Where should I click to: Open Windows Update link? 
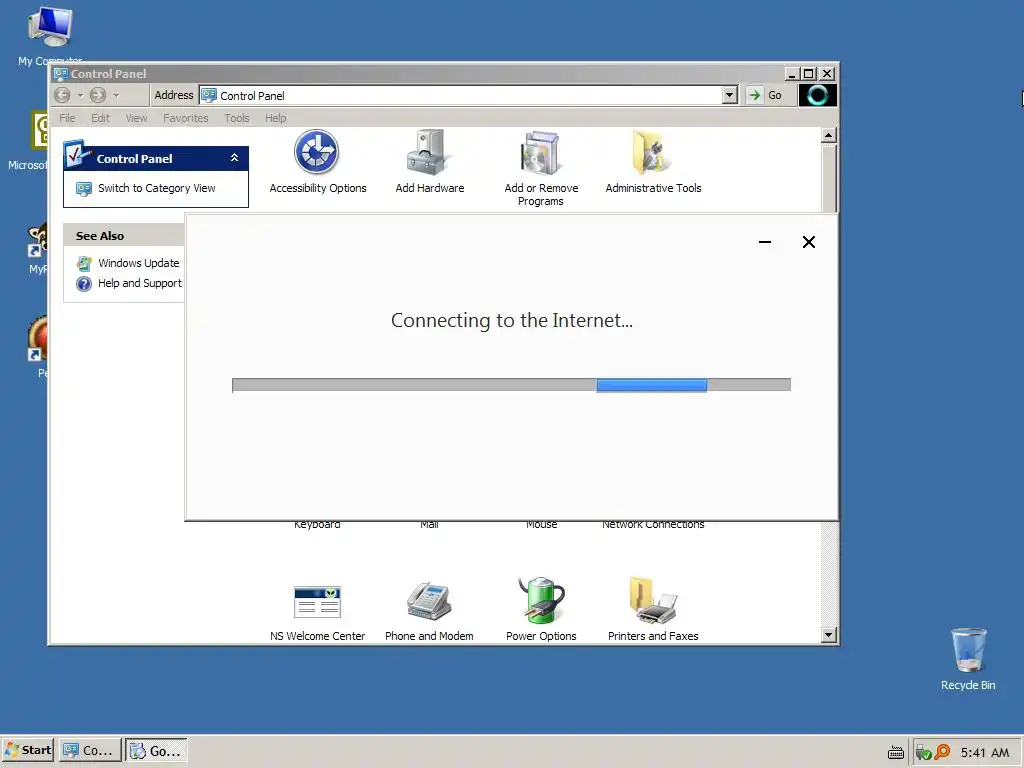(x=138, y=263)
